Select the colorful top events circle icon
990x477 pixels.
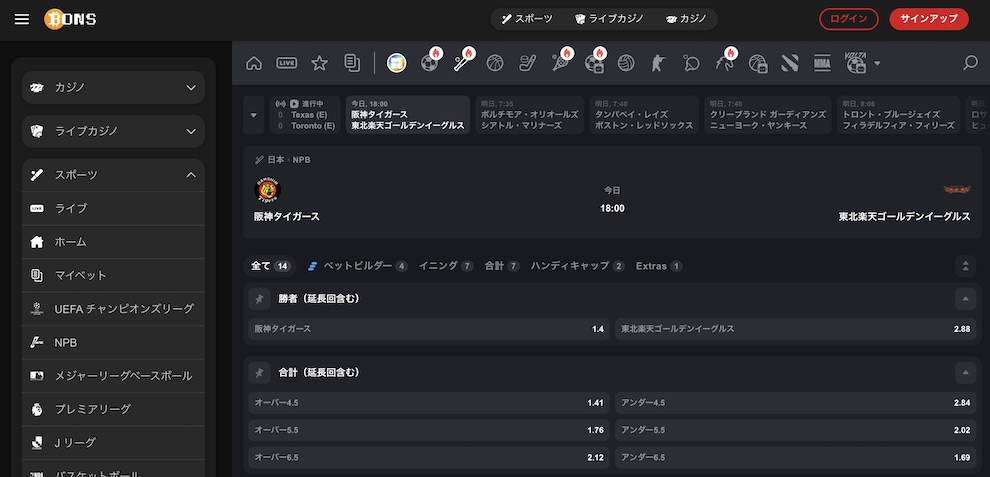click(x=397, y=63)
